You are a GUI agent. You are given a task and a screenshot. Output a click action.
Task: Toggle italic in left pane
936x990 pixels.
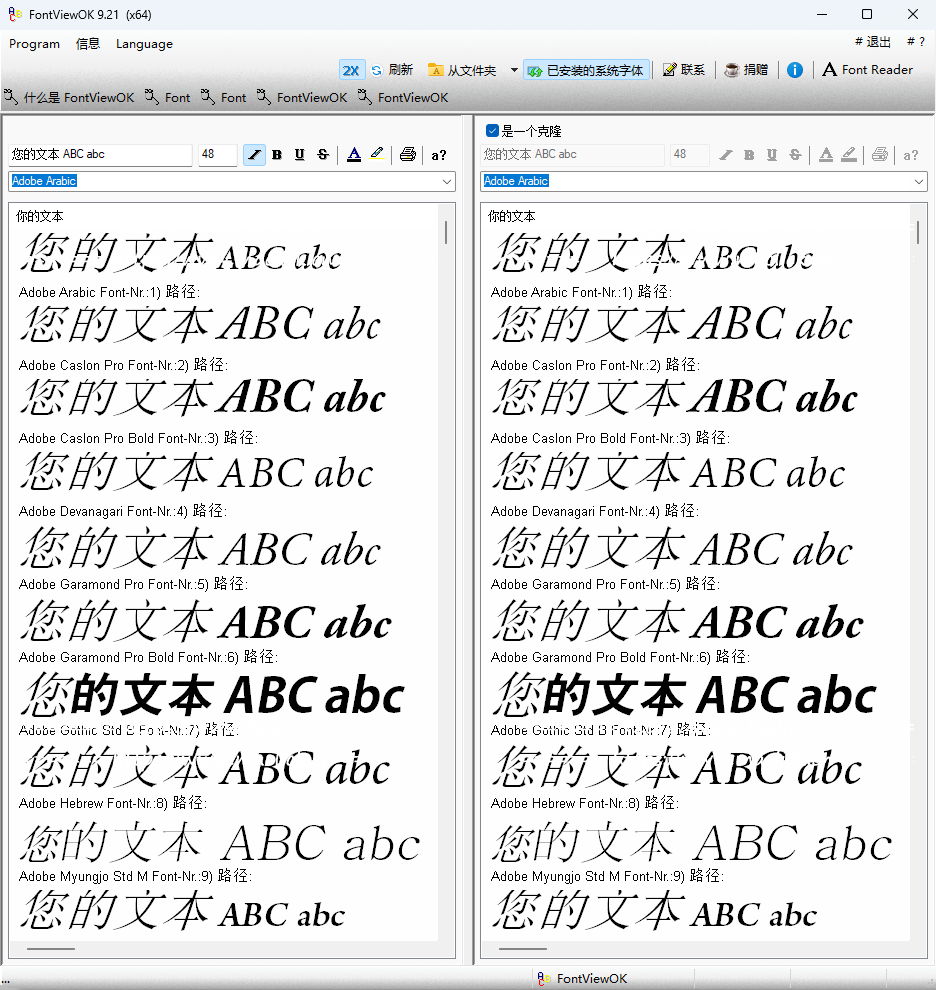(254, 155)
